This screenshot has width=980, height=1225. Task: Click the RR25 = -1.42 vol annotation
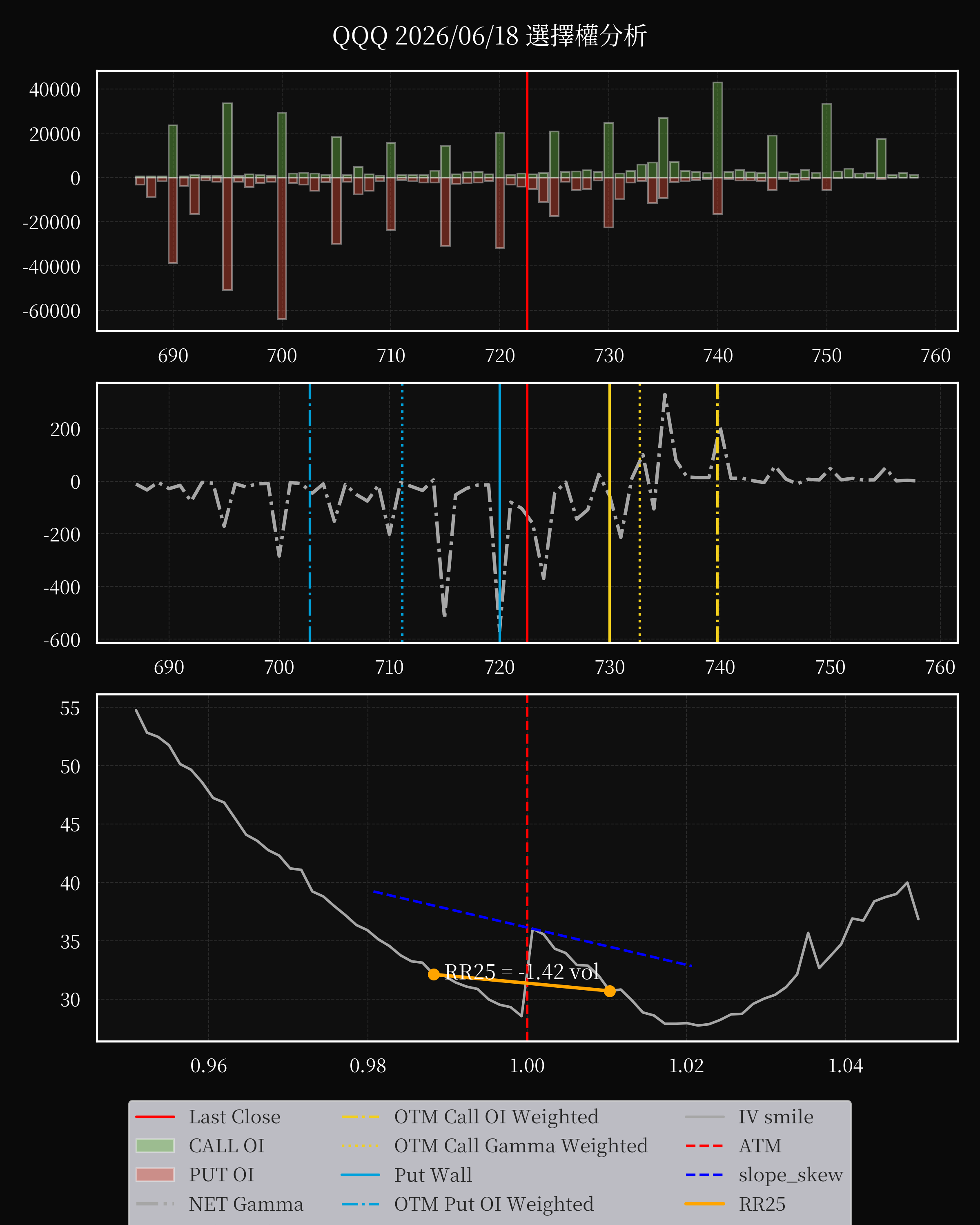521,971
